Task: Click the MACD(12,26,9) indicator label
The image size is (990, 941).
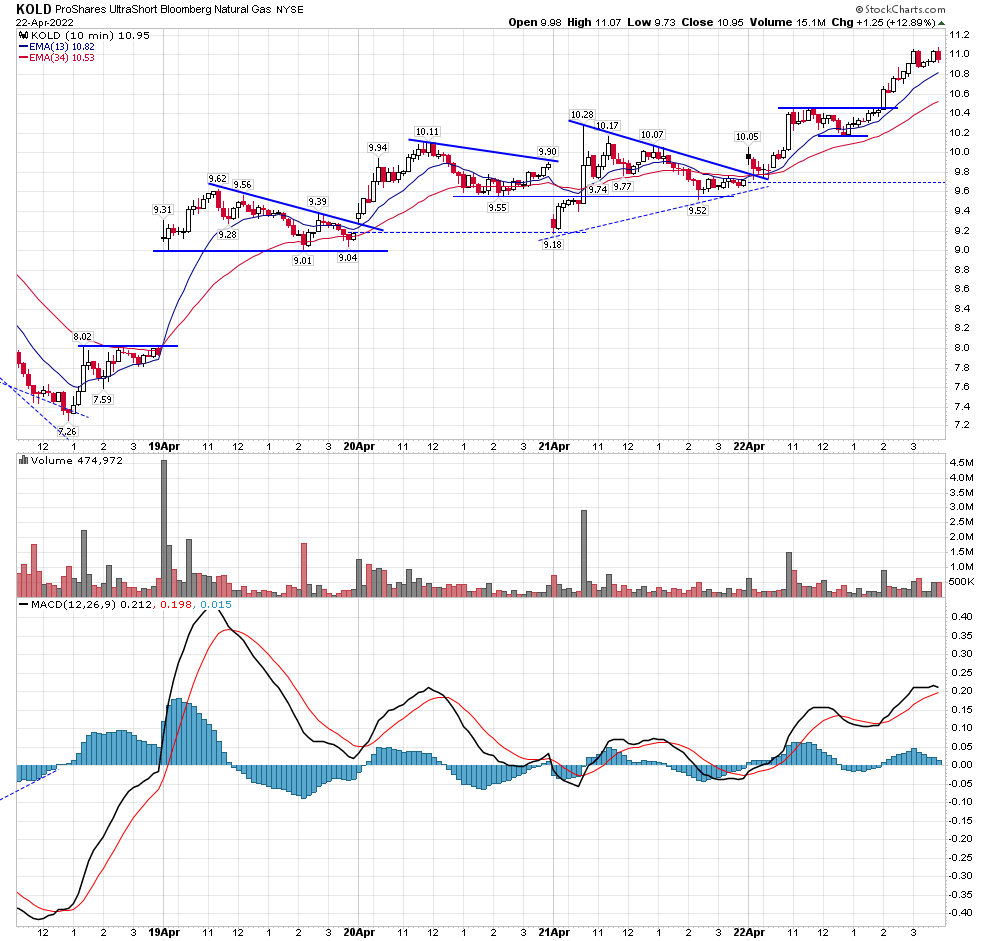Action: click(x=73, y=604)
